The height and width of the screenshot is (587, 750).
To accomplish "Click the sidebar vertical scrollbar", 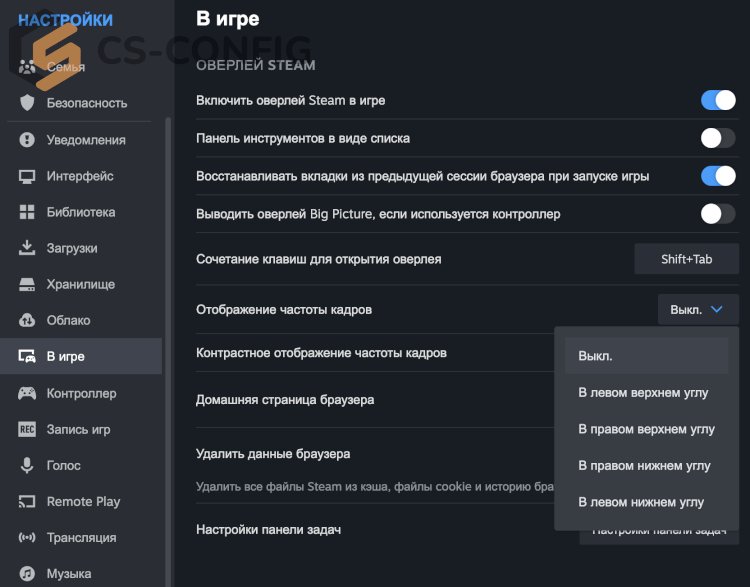I will point(168,352).
